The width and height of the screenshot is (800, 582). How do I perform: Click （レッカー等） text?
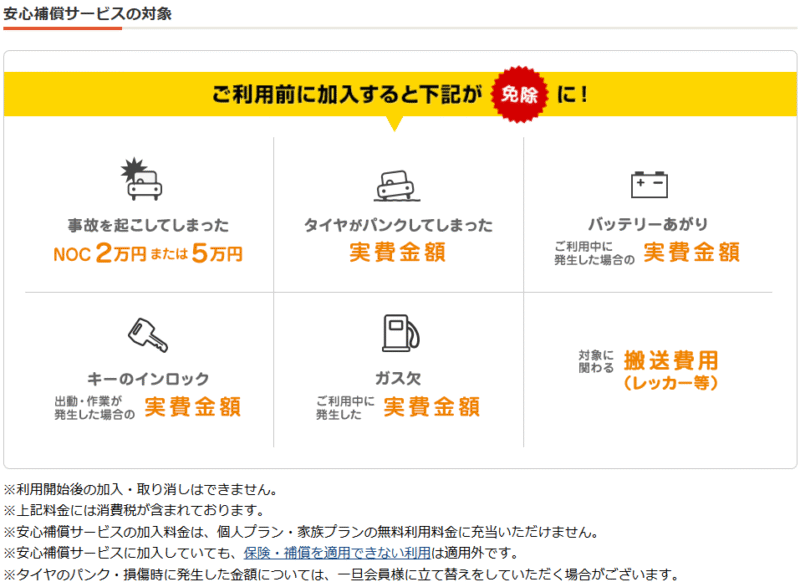pyautogui.click(x=671, y=383)
